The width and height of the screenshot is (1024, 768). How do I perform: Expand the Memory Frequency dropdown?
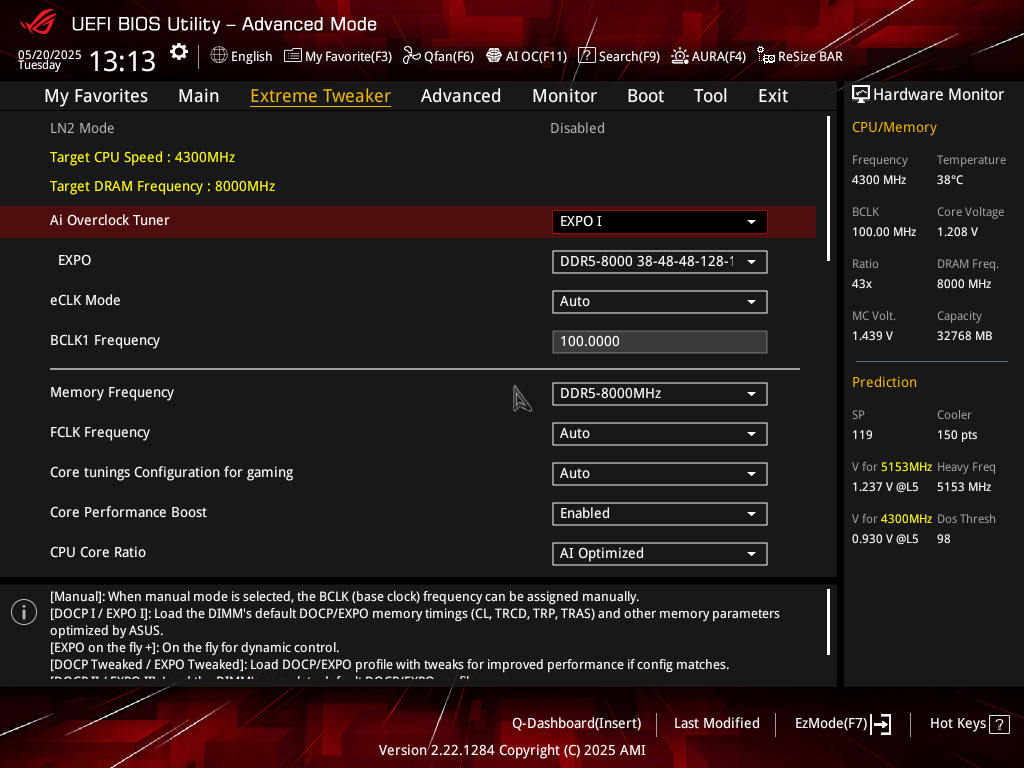point(660,394)
